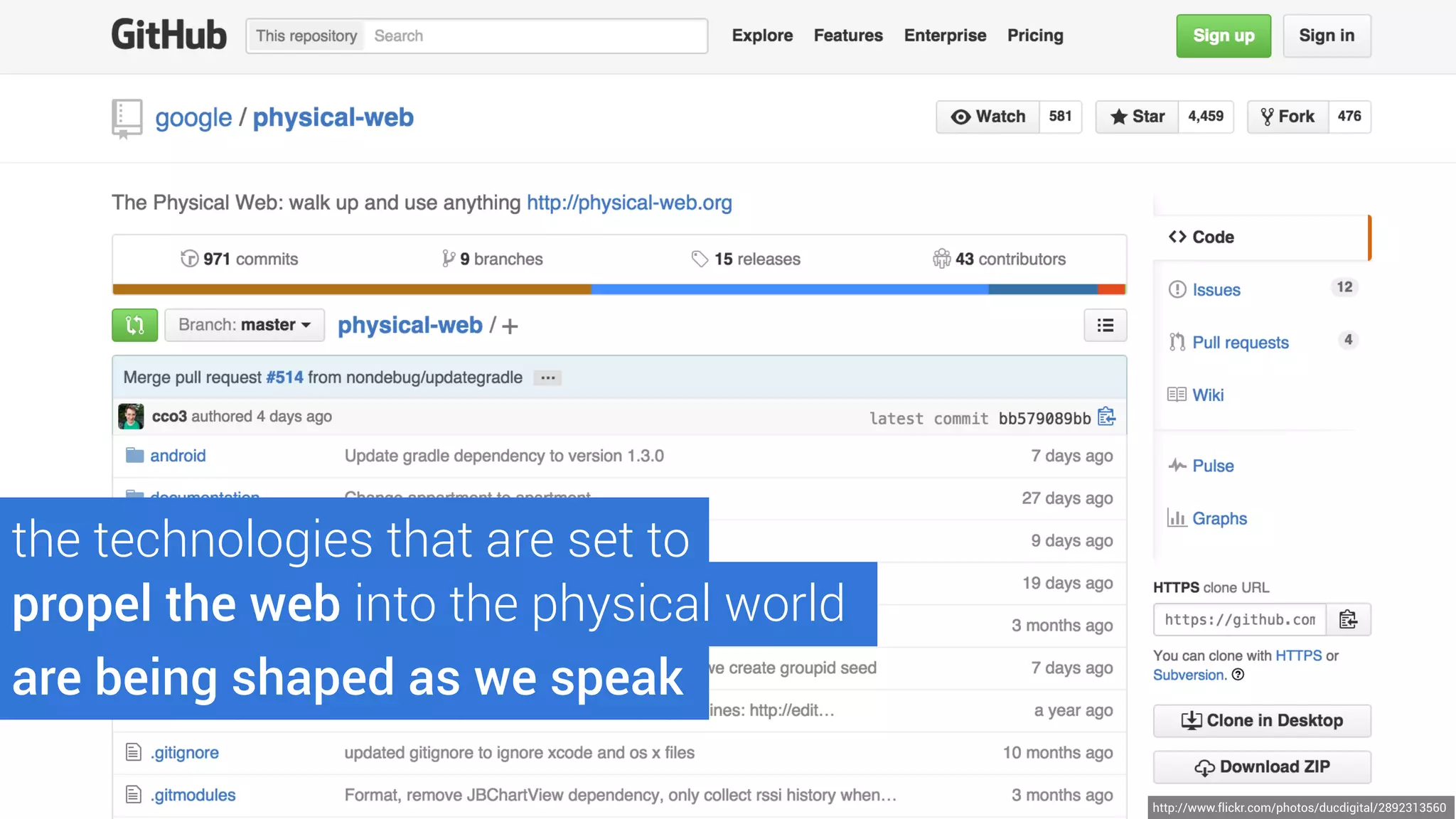Open the android folder link

178,456
